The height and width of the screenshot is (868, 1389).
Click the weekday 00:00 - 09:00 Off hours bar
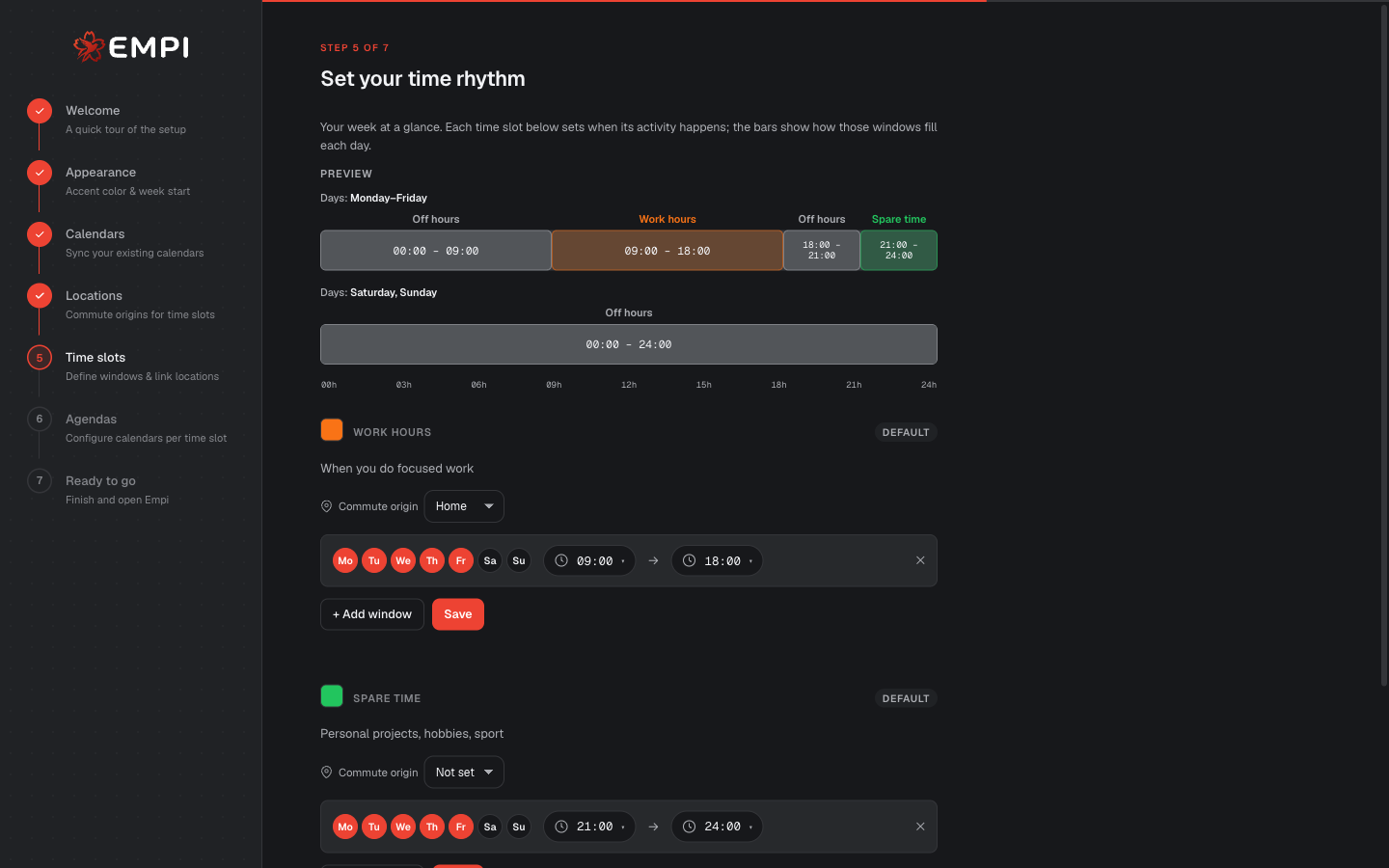pos(436,251)
